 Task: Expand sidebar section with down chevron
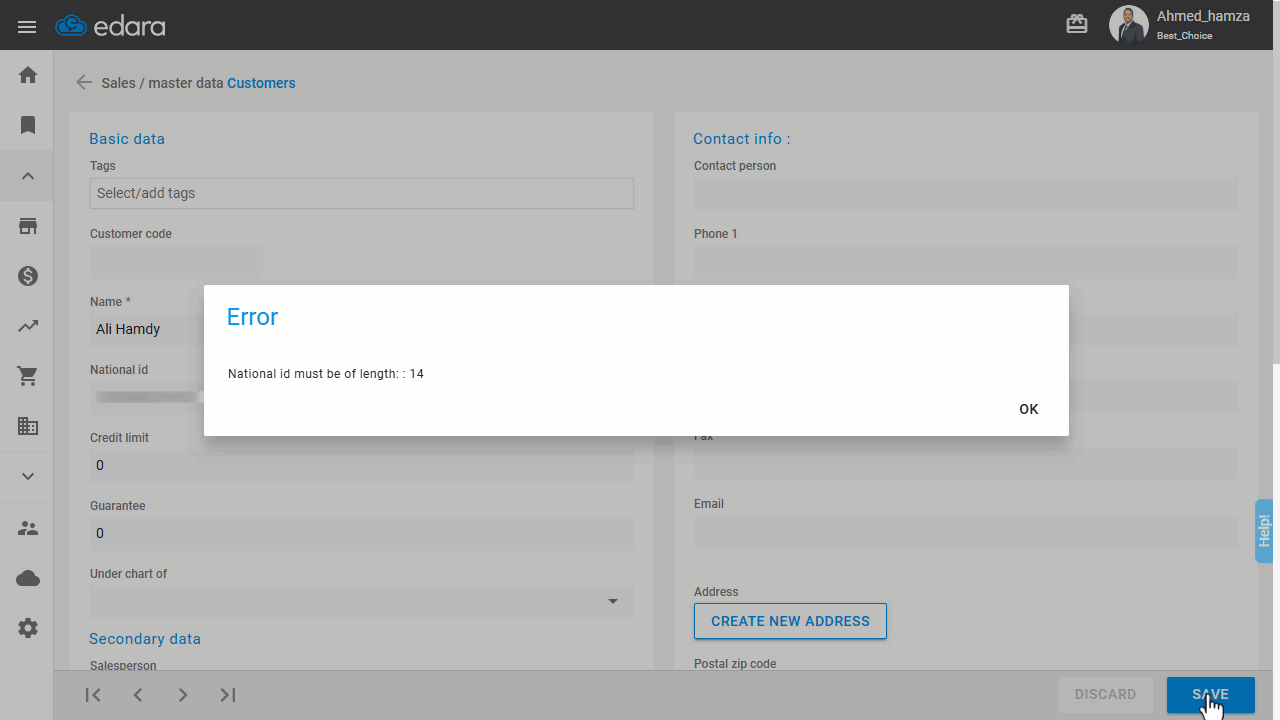[28, 477]
